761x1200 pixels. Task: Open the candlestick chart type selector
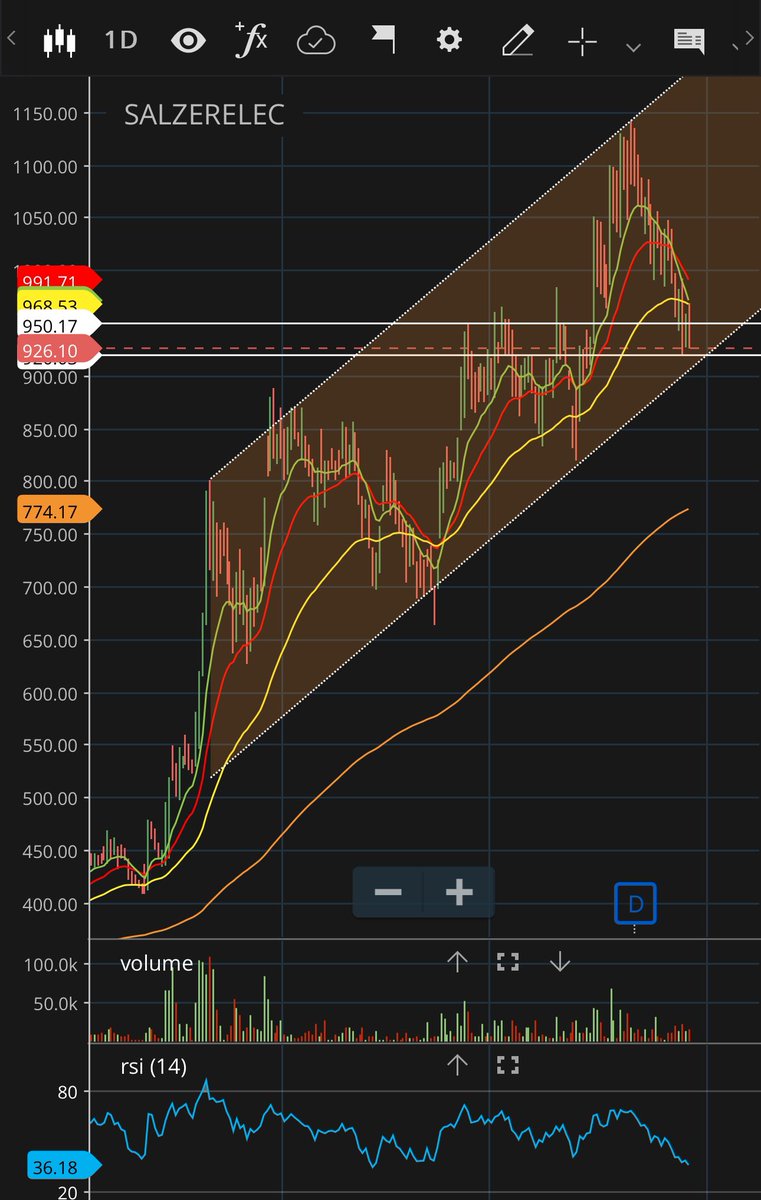[x=59, y=41]
